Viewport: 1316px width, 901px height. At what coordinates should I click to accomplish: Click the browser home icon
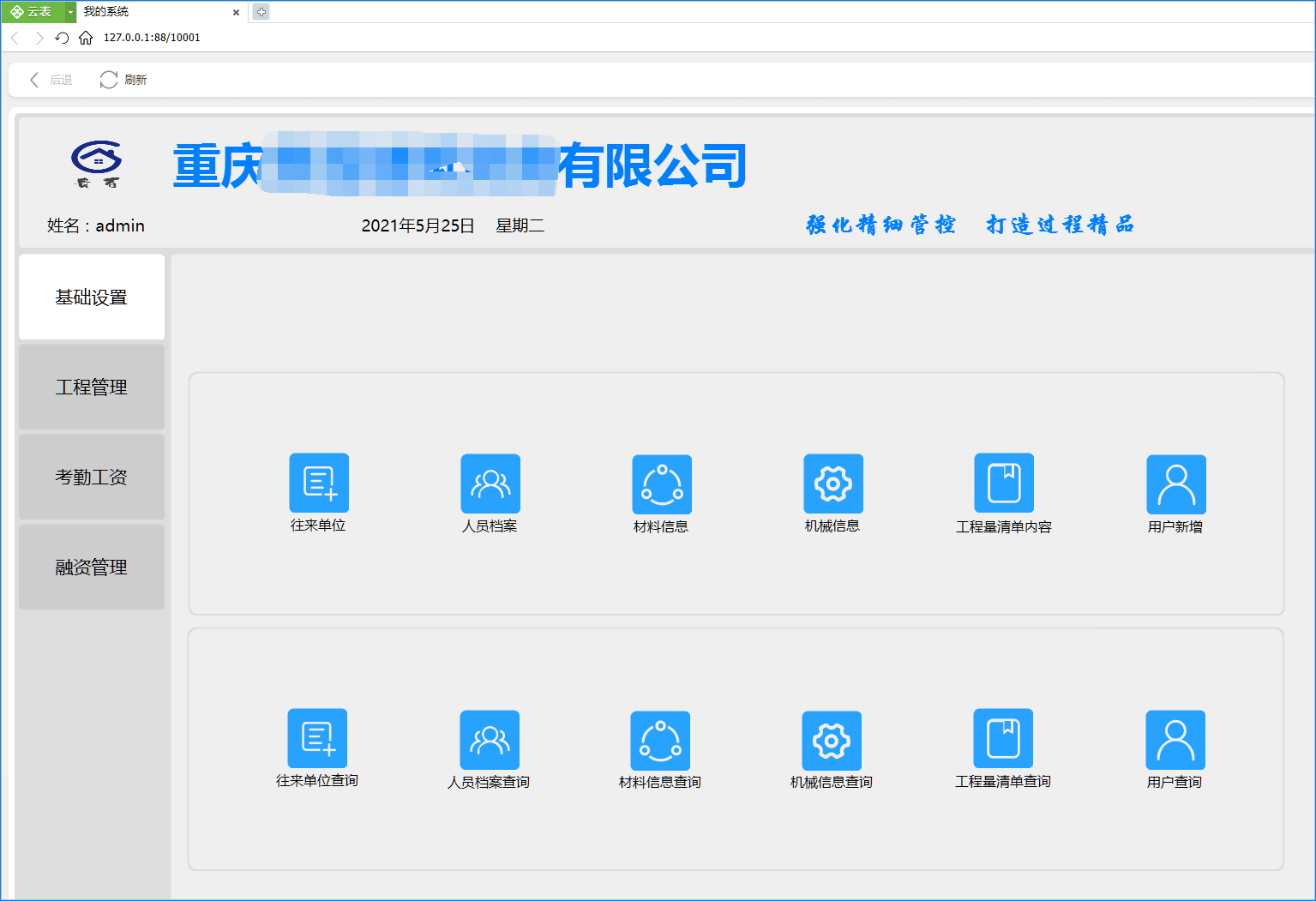point(86,38)
